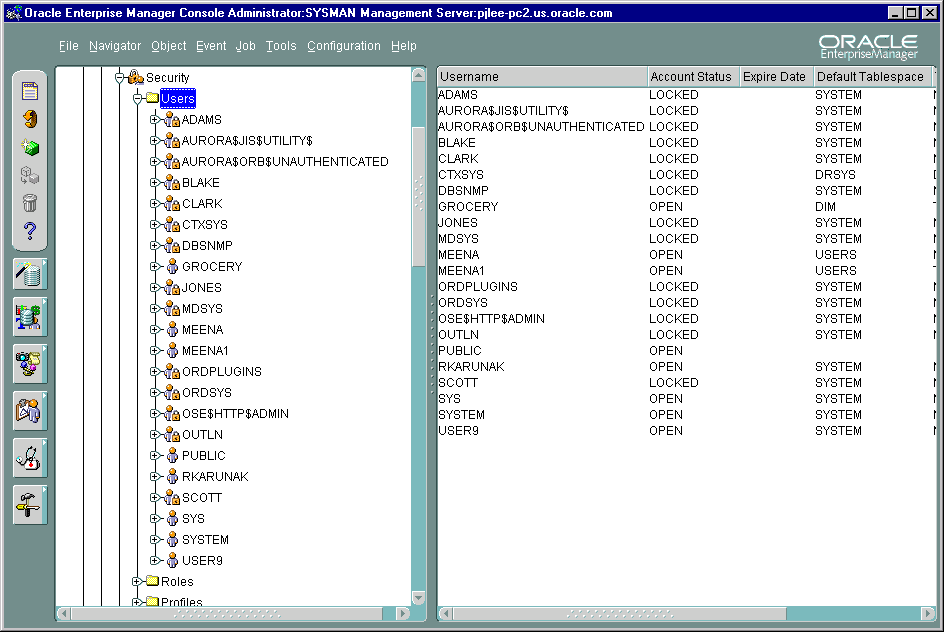
Task: Open the database wizard drawer with wand icon
Action: point(30,274)
